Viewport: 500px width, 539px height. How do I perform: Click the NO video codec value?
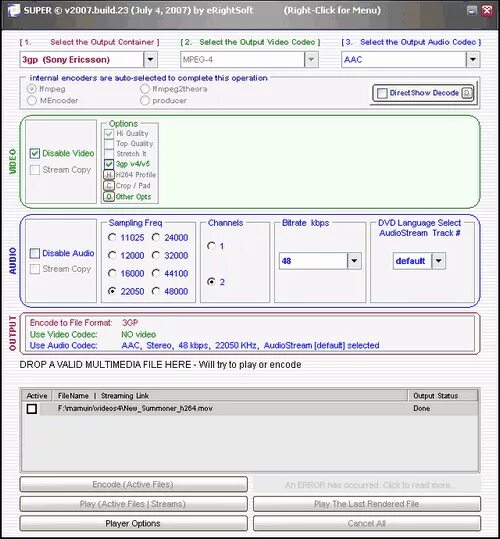click(x=138, y=334)
